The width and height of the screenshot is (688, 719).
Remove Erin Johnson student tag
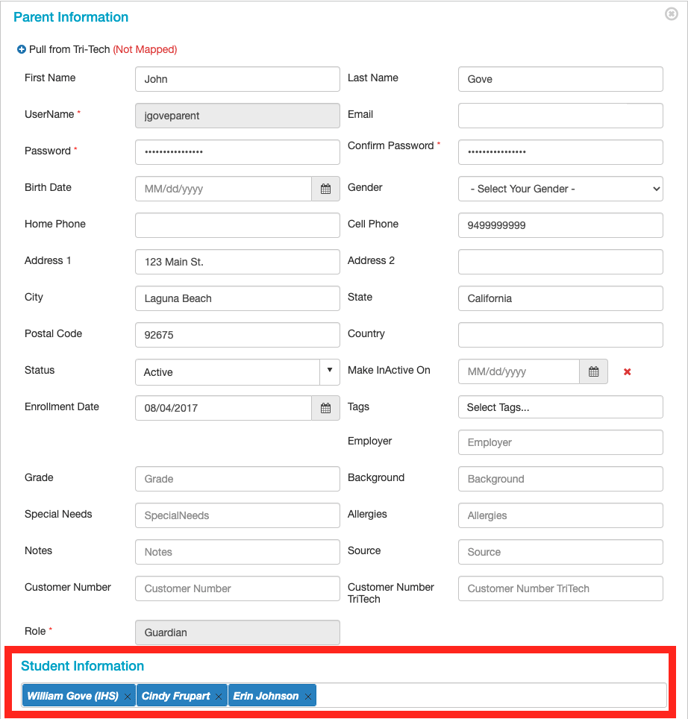click(x=308, y=697)
